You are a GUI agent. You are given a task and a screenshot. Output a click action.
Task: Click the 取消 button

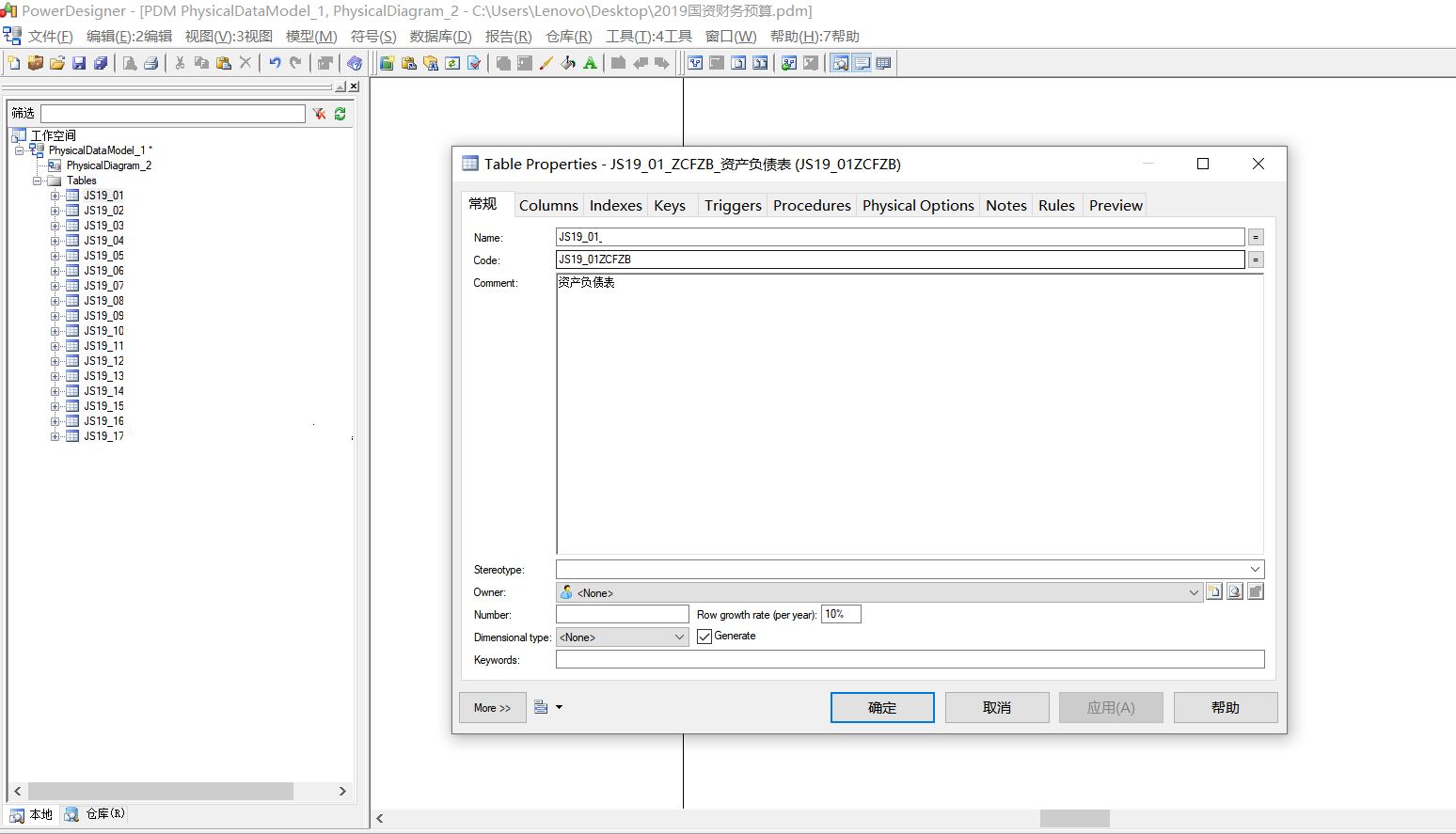click(997, 708)
